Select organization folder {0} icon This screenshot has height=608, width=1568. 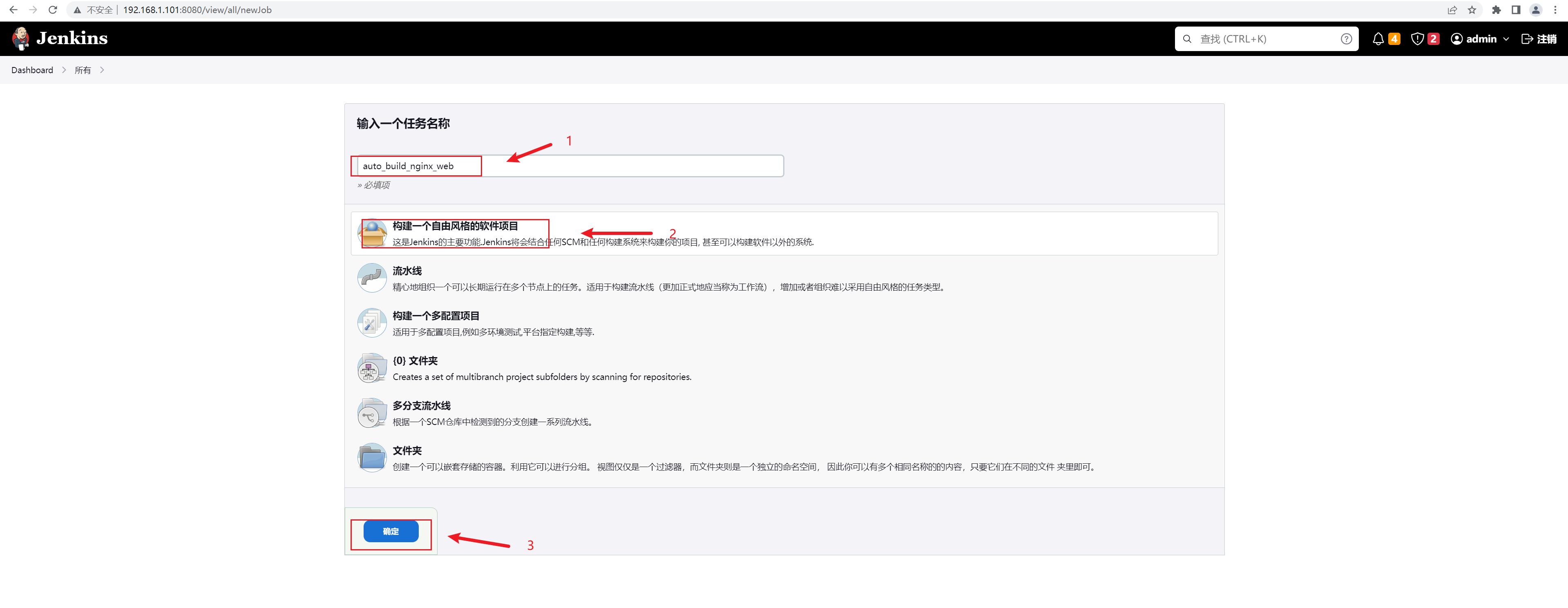click(372, 368)
